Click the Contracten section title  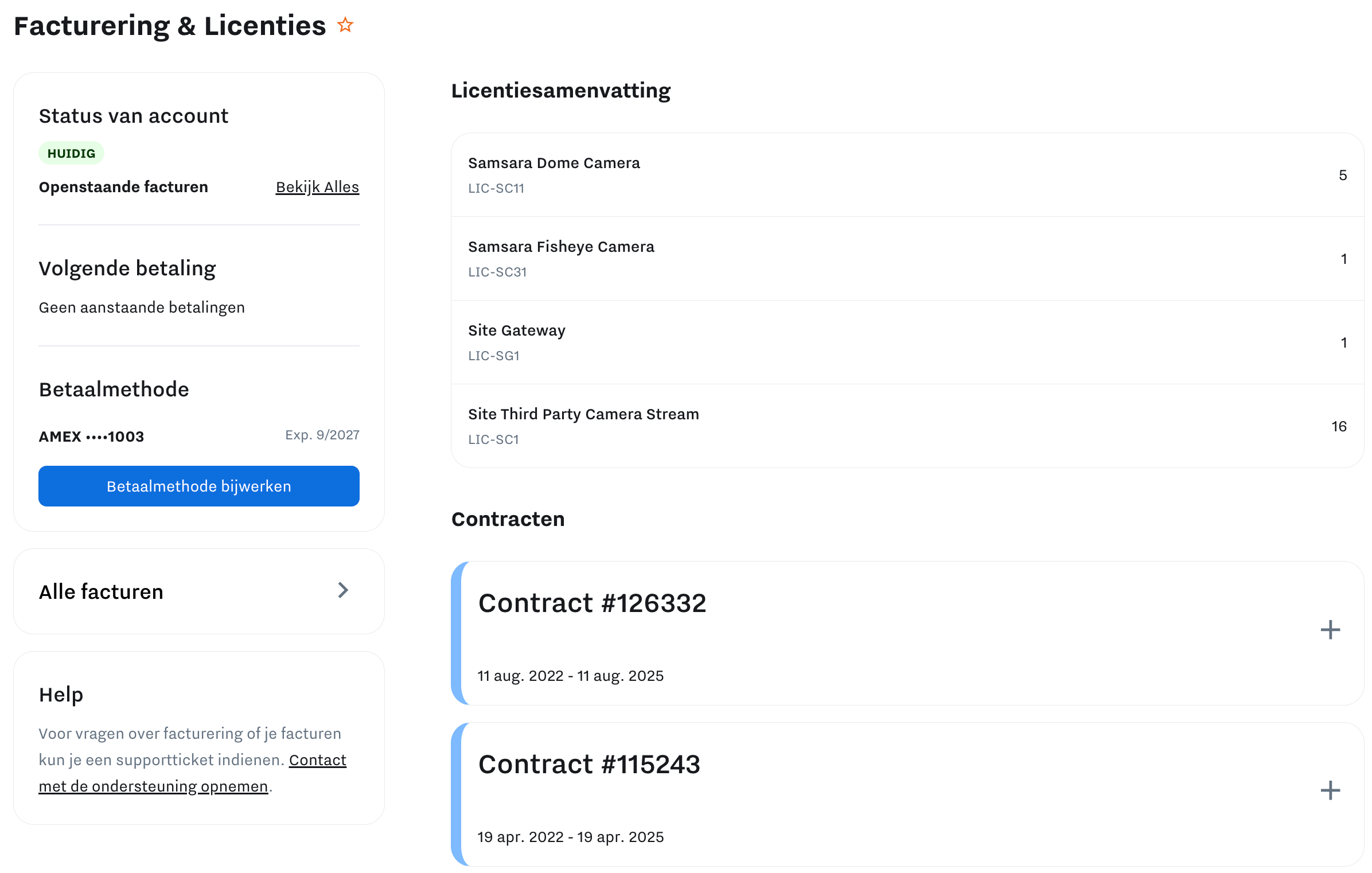click(508, 519)
